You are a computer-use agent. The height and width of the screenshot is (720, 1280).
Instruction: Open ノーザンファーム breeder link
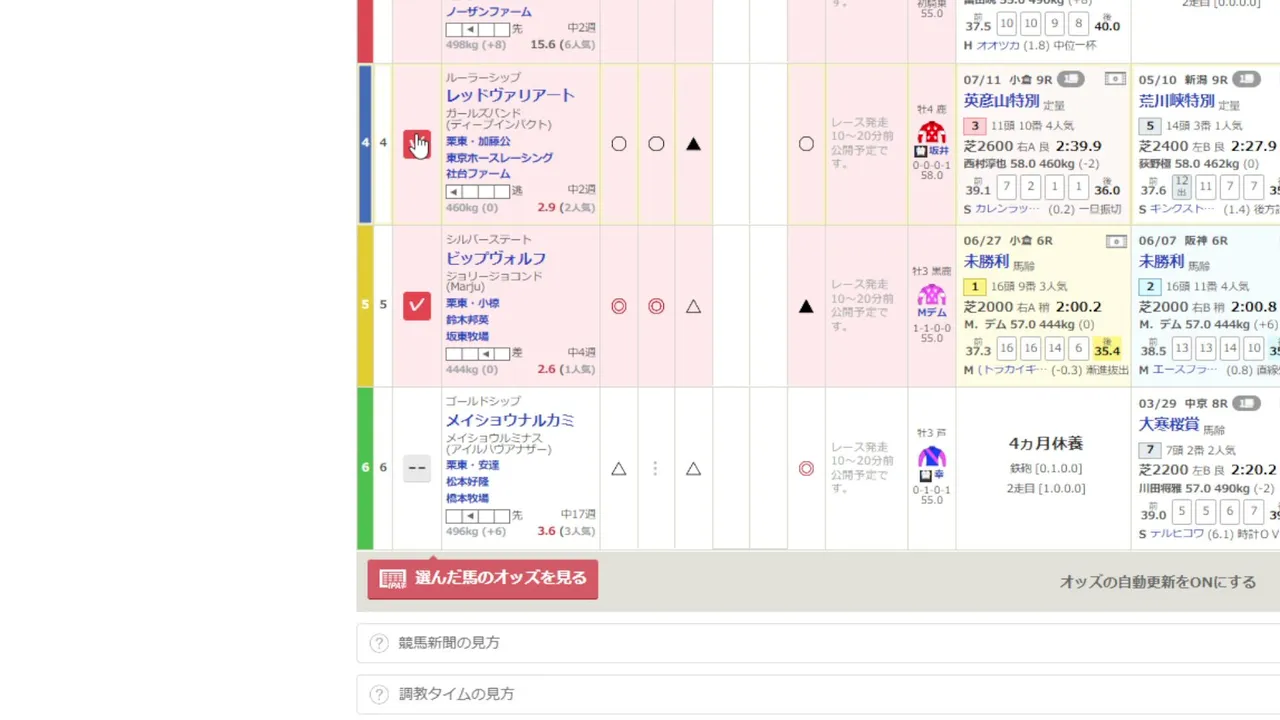(489, 12)
